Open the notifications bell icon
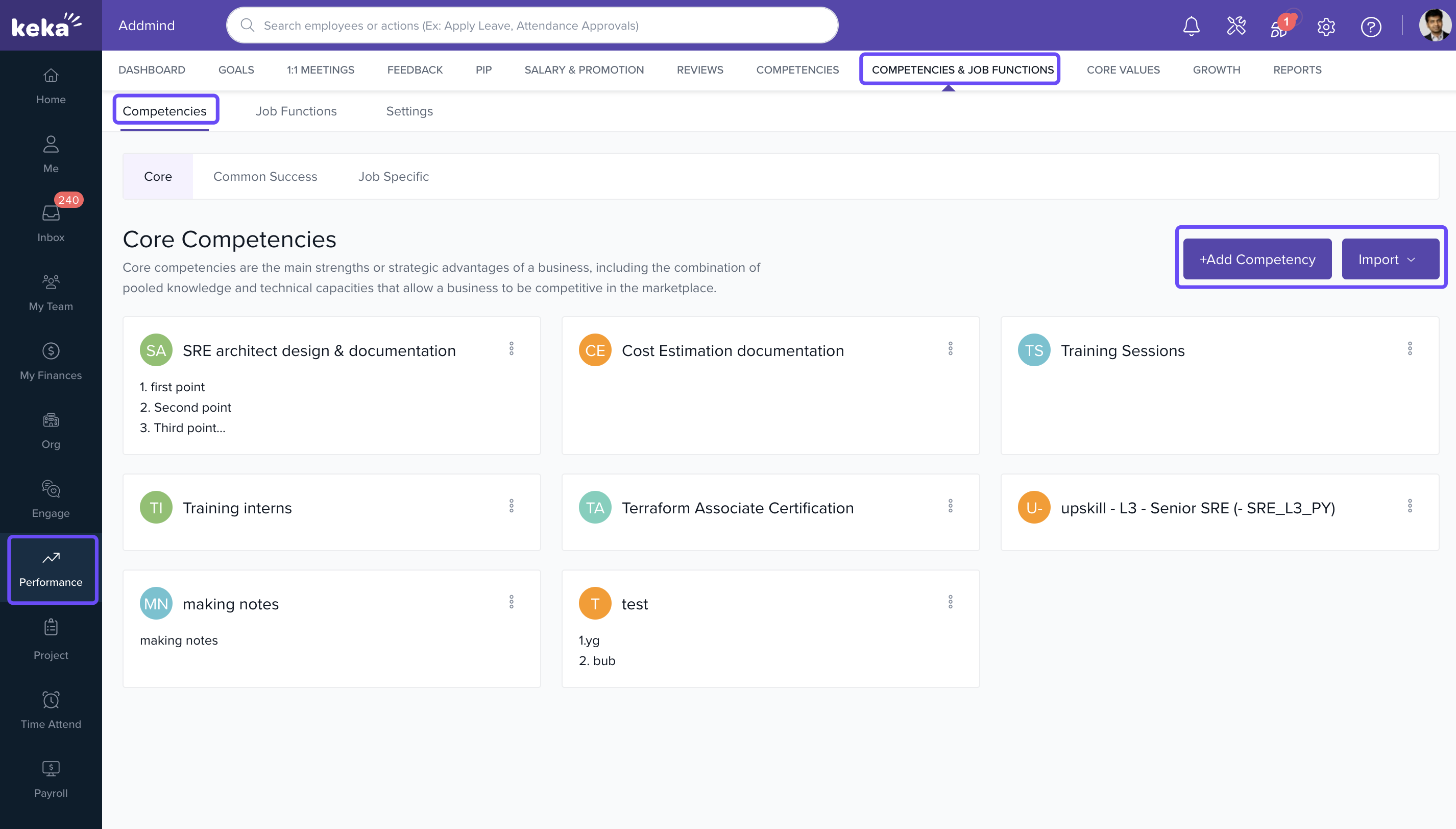 coord(1191,26)
